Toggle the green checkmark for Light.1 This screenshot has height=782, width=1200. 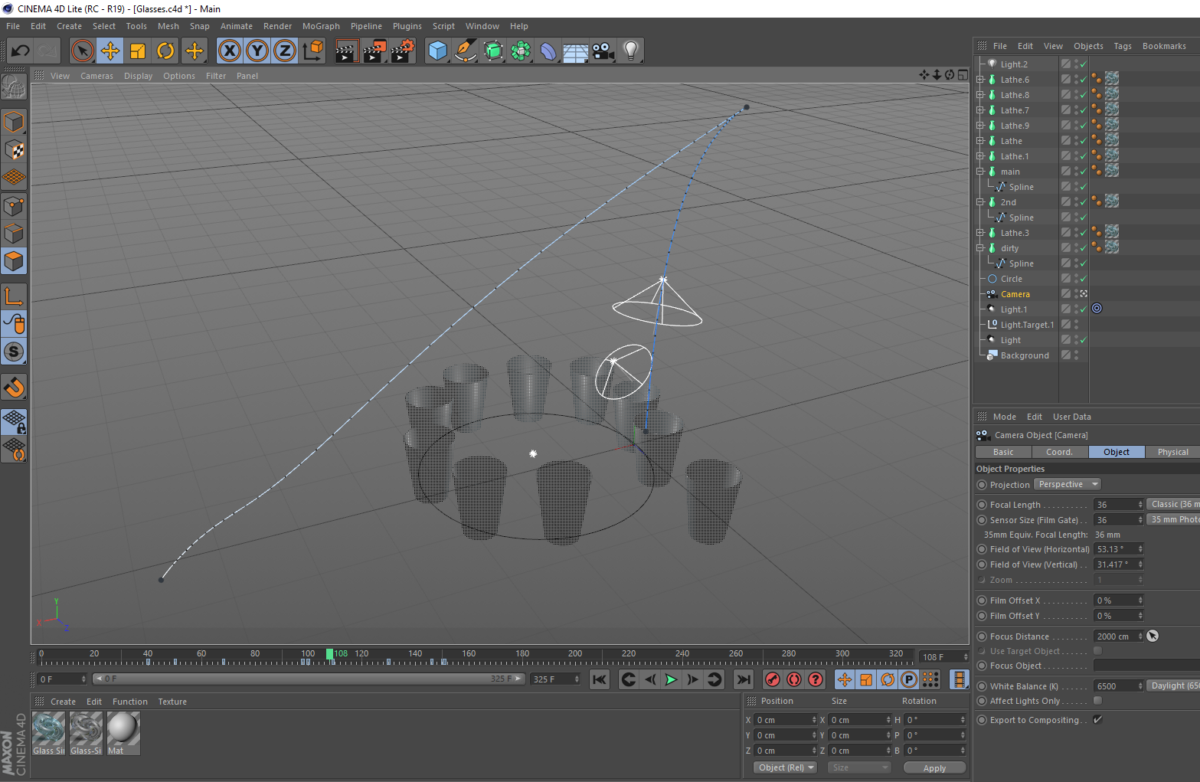tap(1081, 309)
